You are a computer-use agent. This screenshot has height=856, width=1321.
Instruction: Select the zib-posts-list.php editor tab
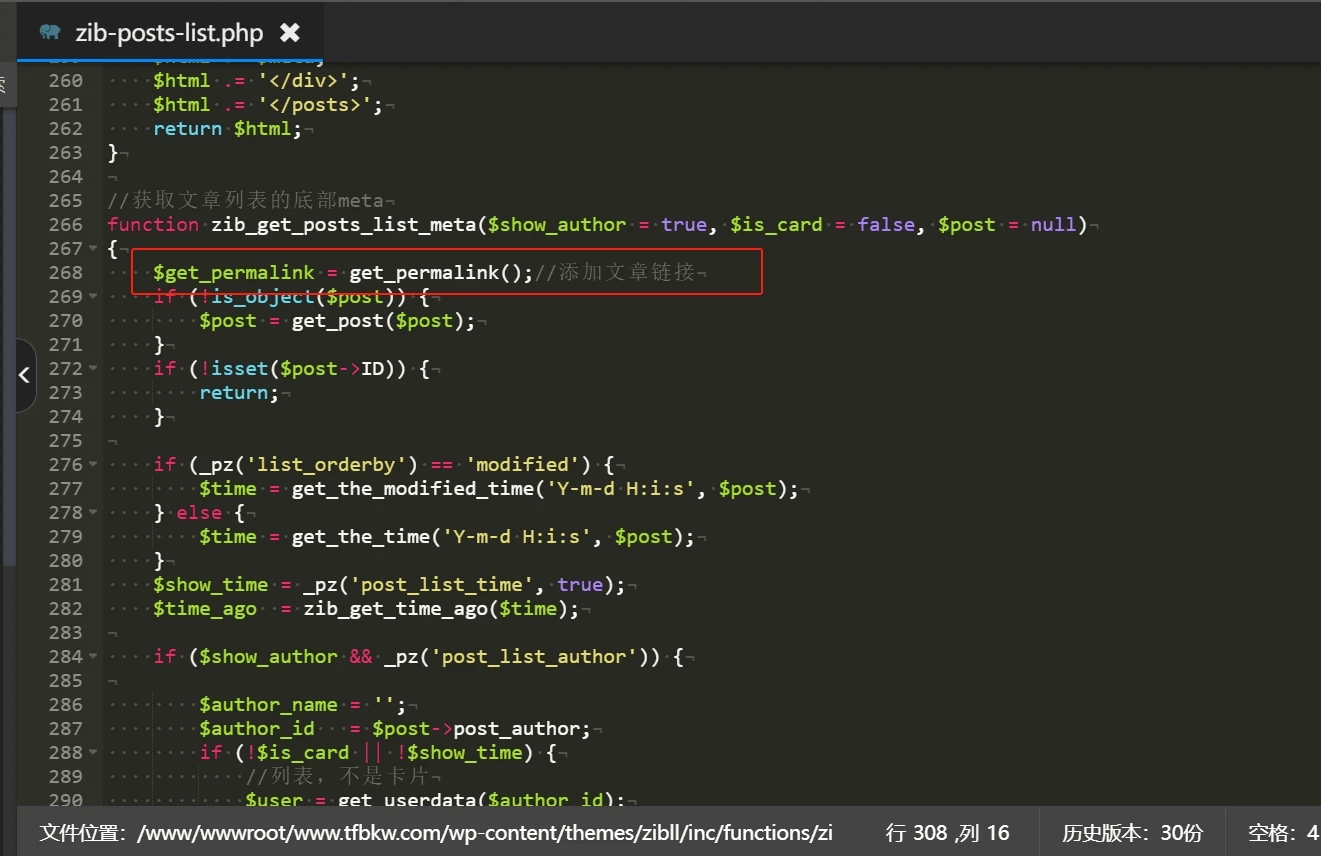(x=168, y=33)
